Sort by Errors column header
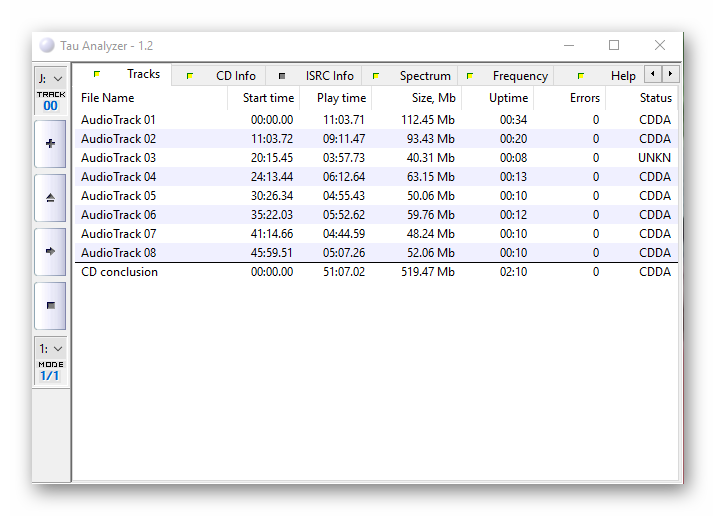Viewport: 716px width, 516px height. [584, 98]
